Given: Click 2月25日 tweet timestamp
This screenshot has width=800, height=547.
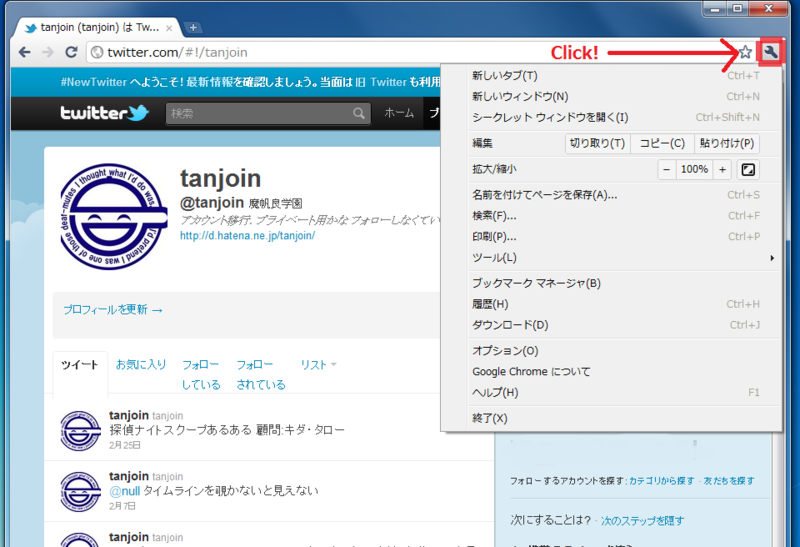Looking at the screenshot, I should pyautogui.click(x=124, y=445).
